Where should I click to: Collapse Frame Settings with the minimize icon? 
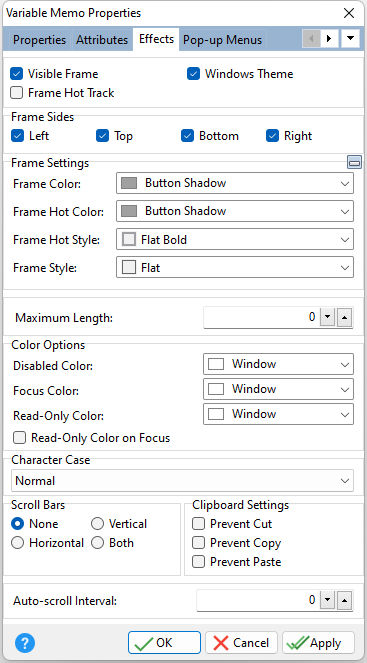pos(354,162)
